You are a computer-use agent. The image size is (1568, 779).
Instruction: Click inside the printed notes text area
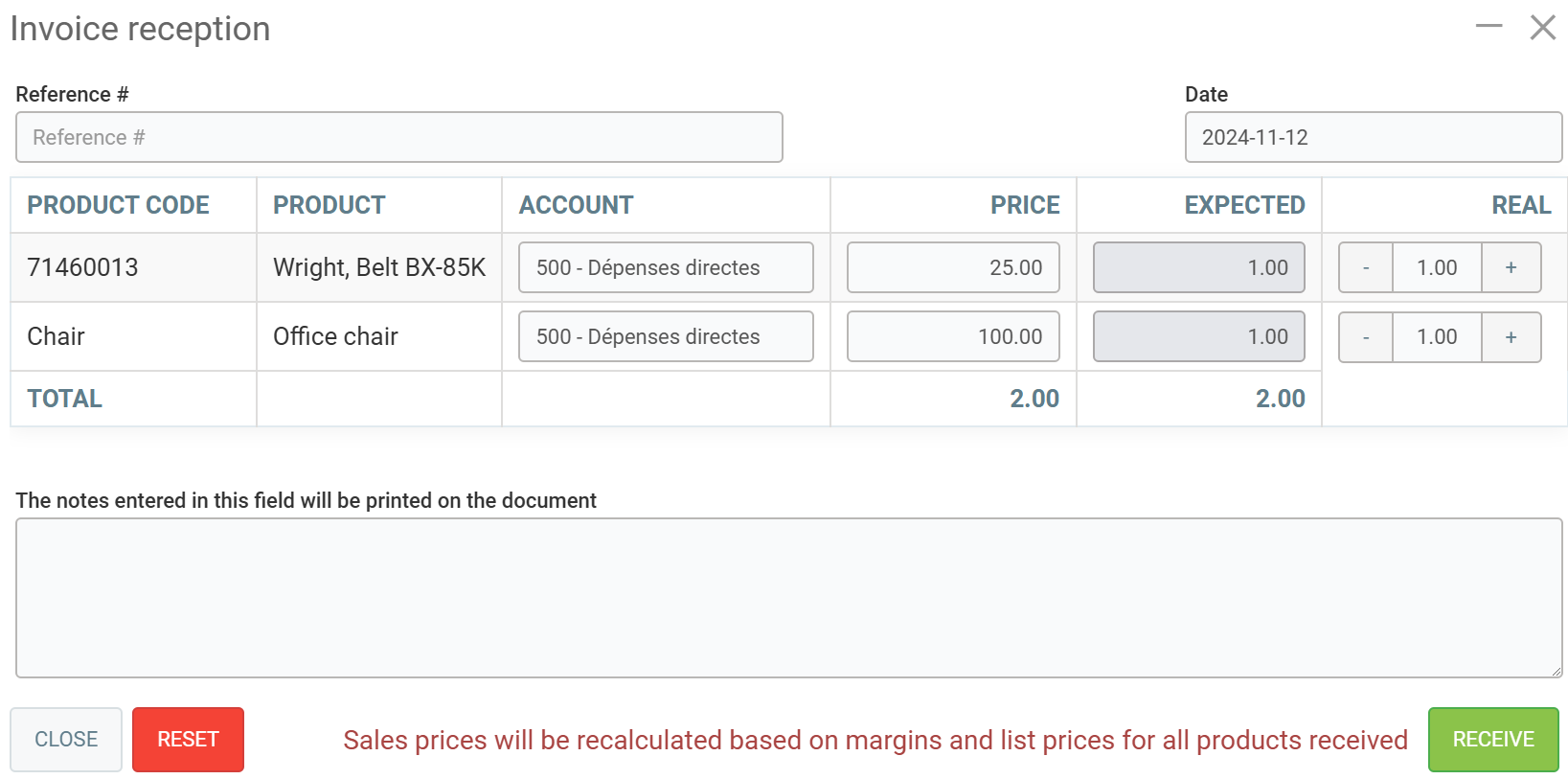pyautogui.click(x=788, y=597)
